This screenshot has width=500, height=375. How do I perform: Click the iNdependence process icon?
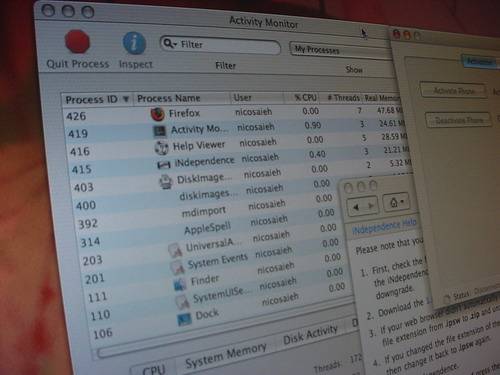click(x=164, y=165)
